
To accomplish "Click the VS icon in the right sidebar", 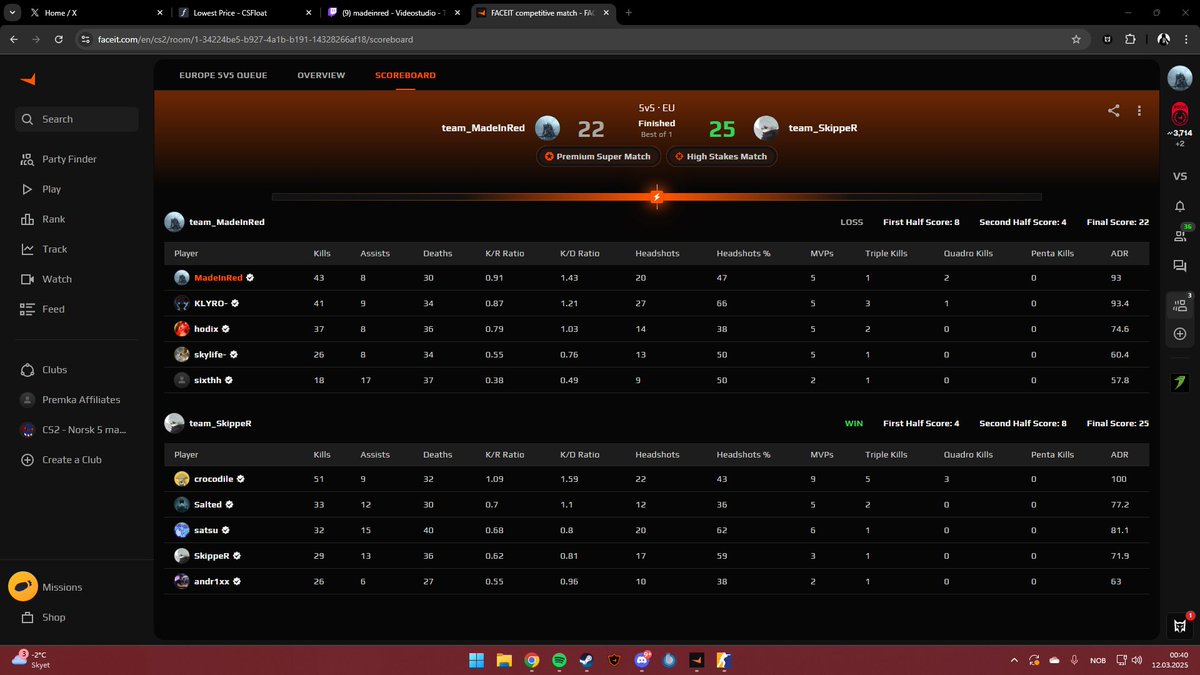I will click(1180, 176).
